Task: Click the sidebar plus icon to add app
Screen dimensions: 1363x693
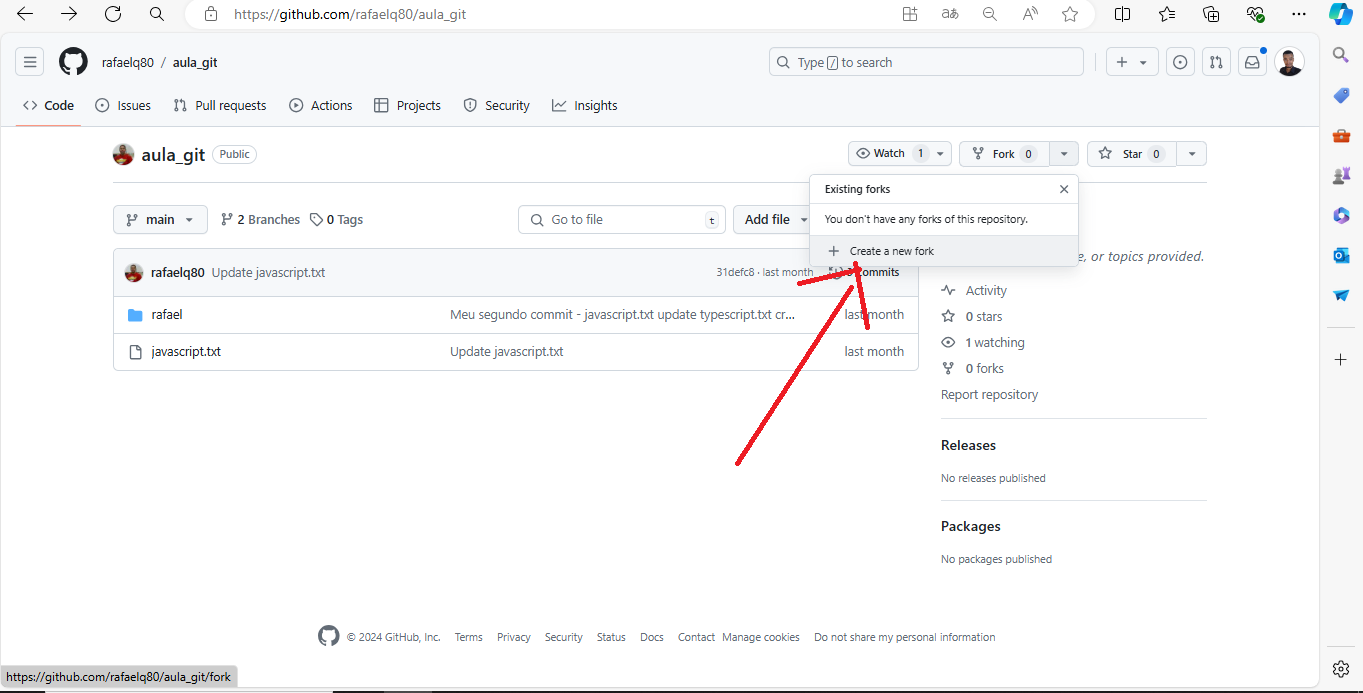Action: click(x=1341, y=359)
